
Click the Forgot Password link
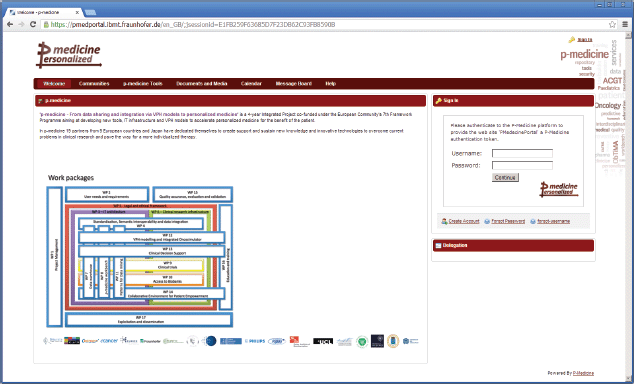pyautogui.click(x=508, y=221)
